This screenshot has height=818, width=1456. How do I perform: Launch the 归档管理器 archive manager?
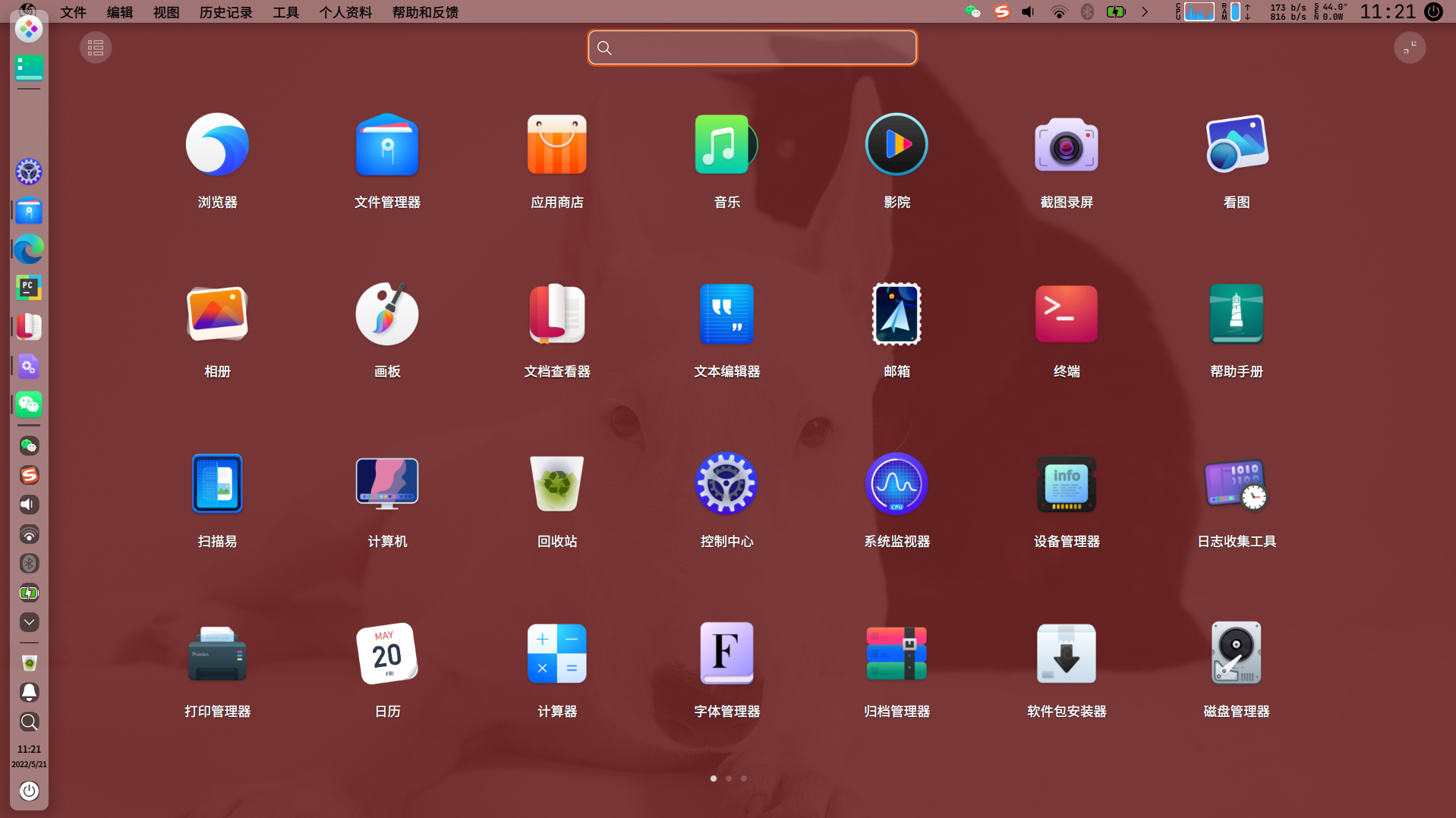point(897,653)
